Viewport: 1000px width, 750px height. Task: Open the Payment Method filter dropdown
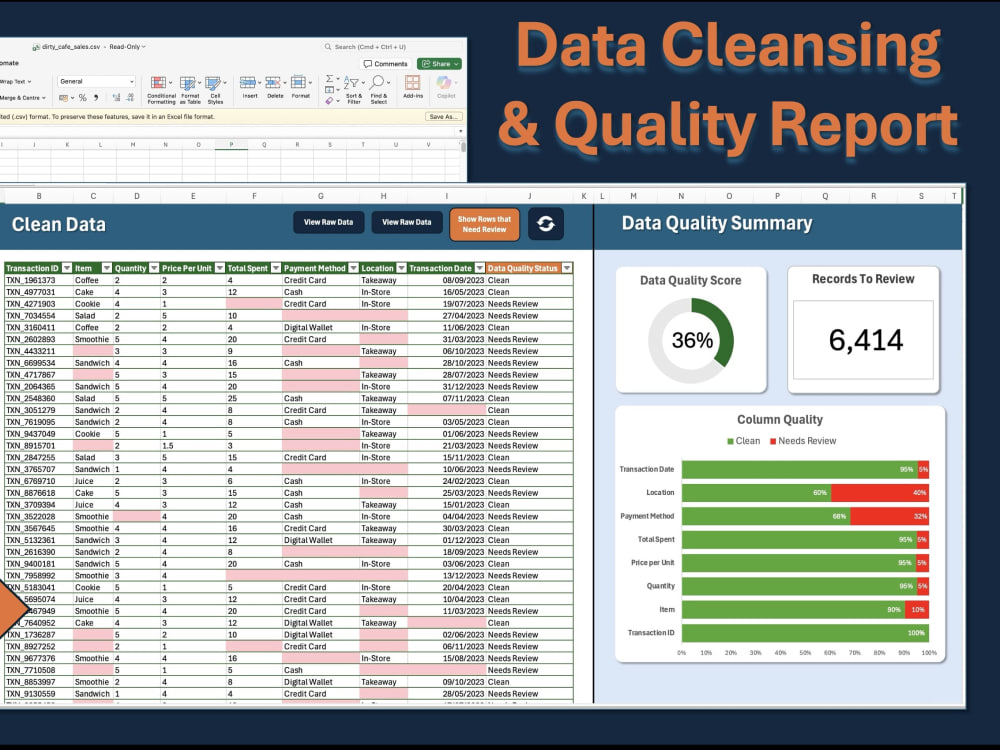pyautogui.click(x=353, y=268)
